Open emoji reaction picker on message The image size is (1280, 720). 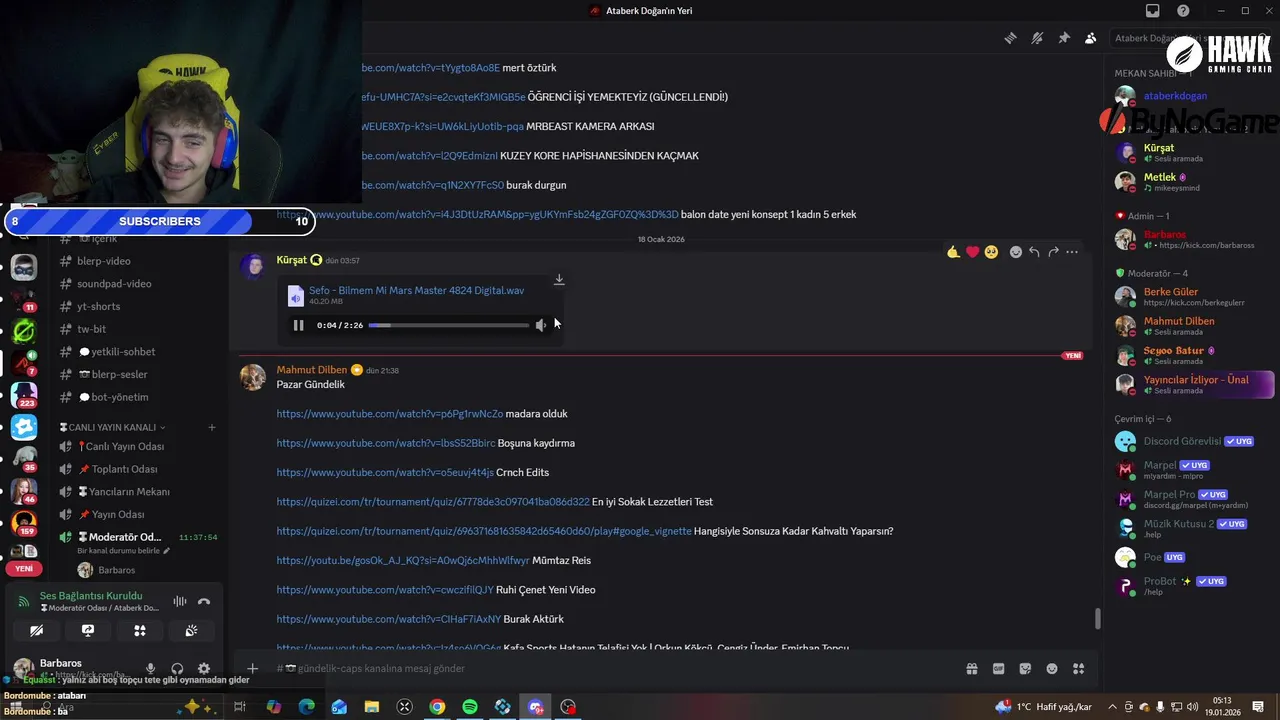1016,252
